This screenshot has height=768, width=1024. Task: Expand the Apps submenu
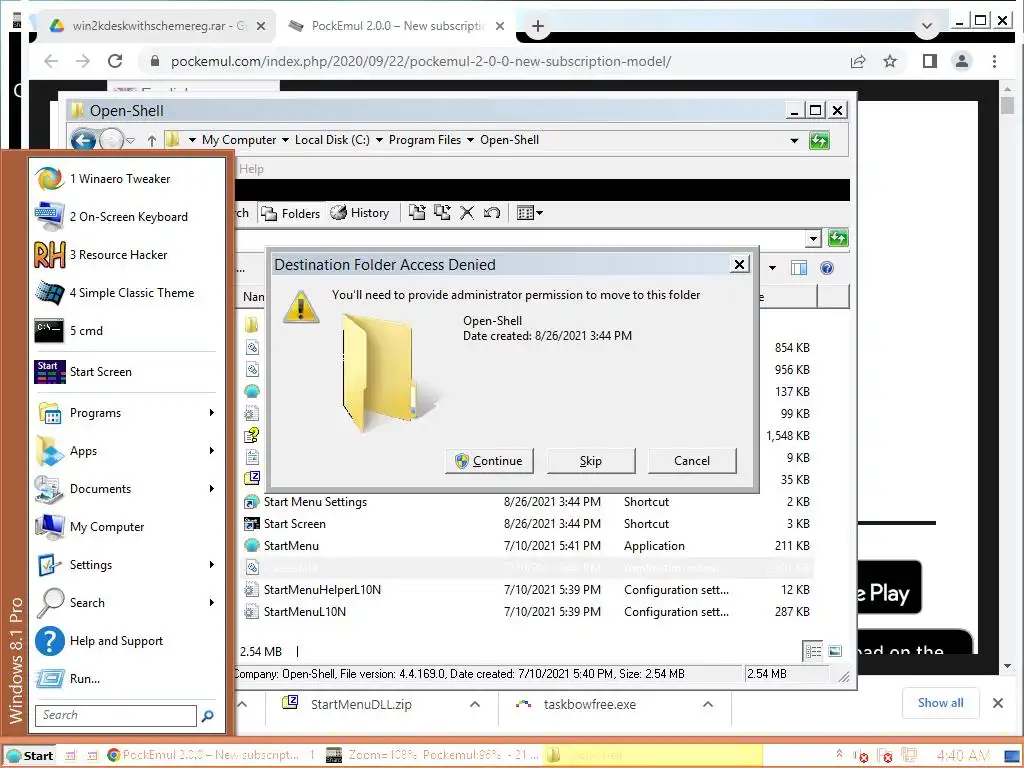coord(212,451)
